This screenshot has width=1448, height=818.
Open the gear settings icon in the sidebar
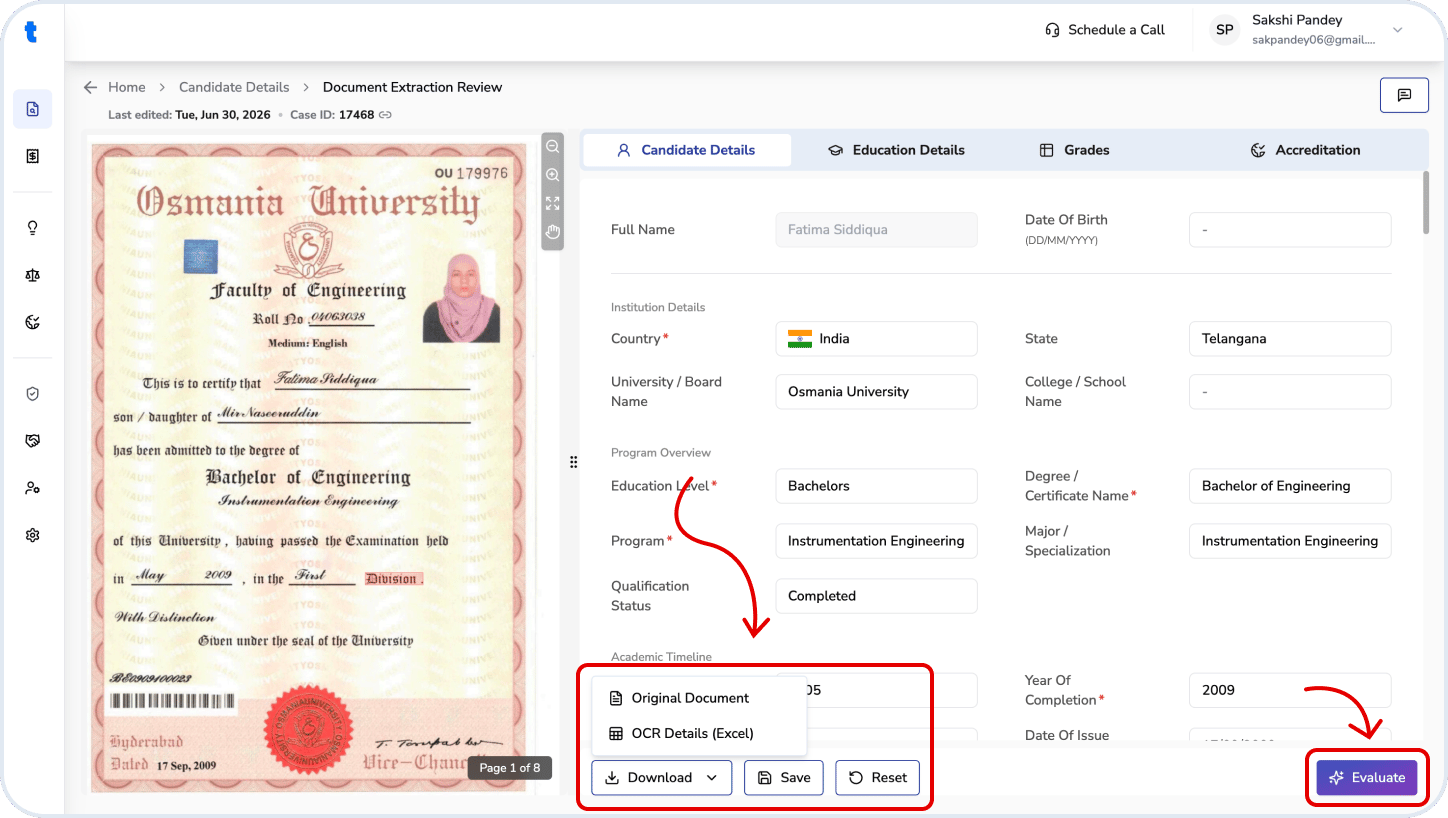click(33, 535)
